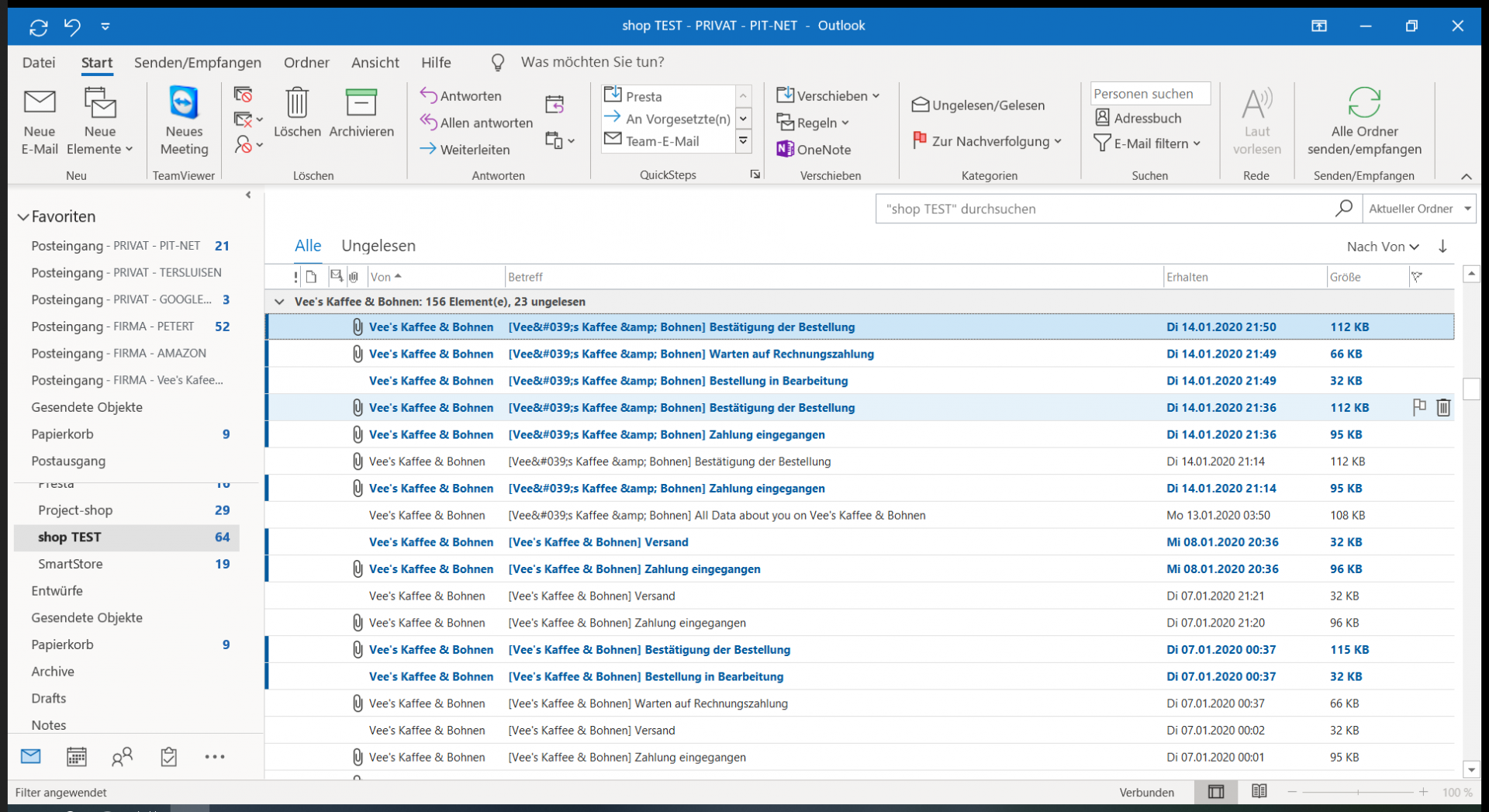Archive the selected mail with Archivieren
Screen dimensions: 1489x812
tap(361, 113)
